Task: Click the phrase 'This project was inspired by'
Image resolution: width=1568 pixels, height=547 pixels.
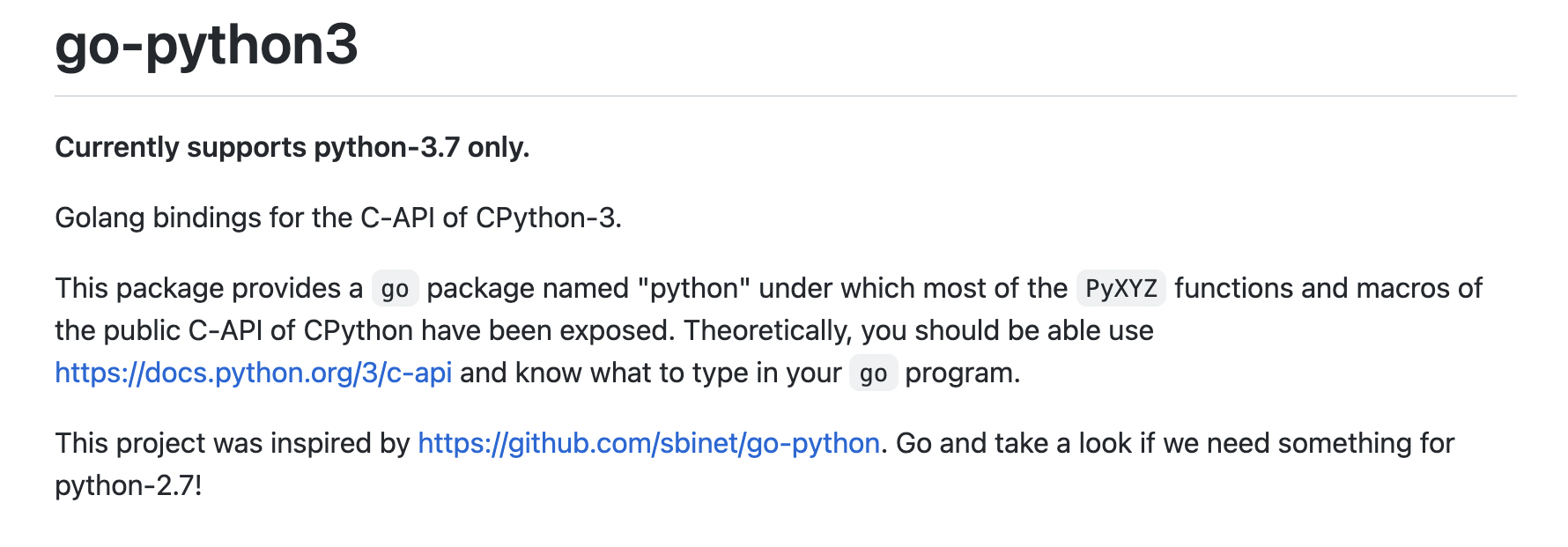Action: click(233, 443)
